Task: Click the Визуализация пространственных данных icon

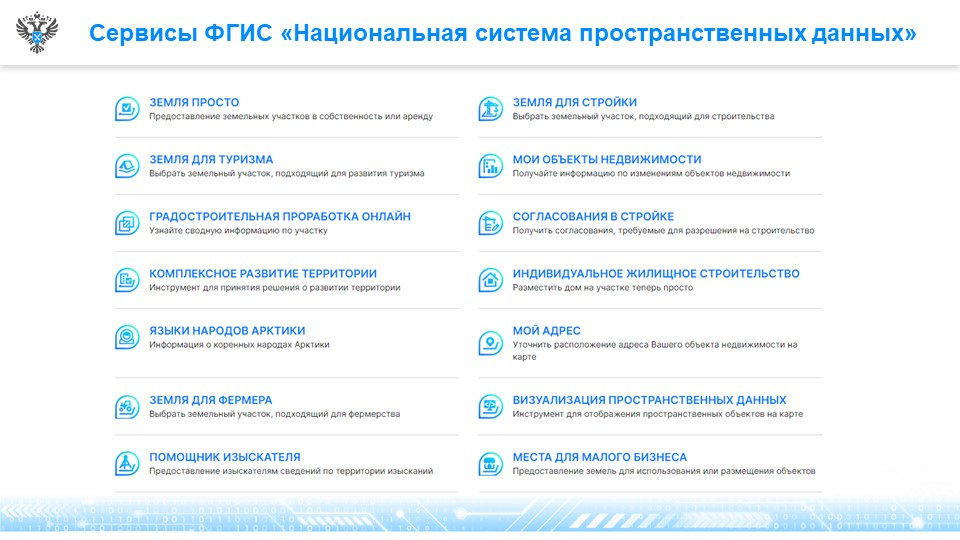Action: pos(490,407)
